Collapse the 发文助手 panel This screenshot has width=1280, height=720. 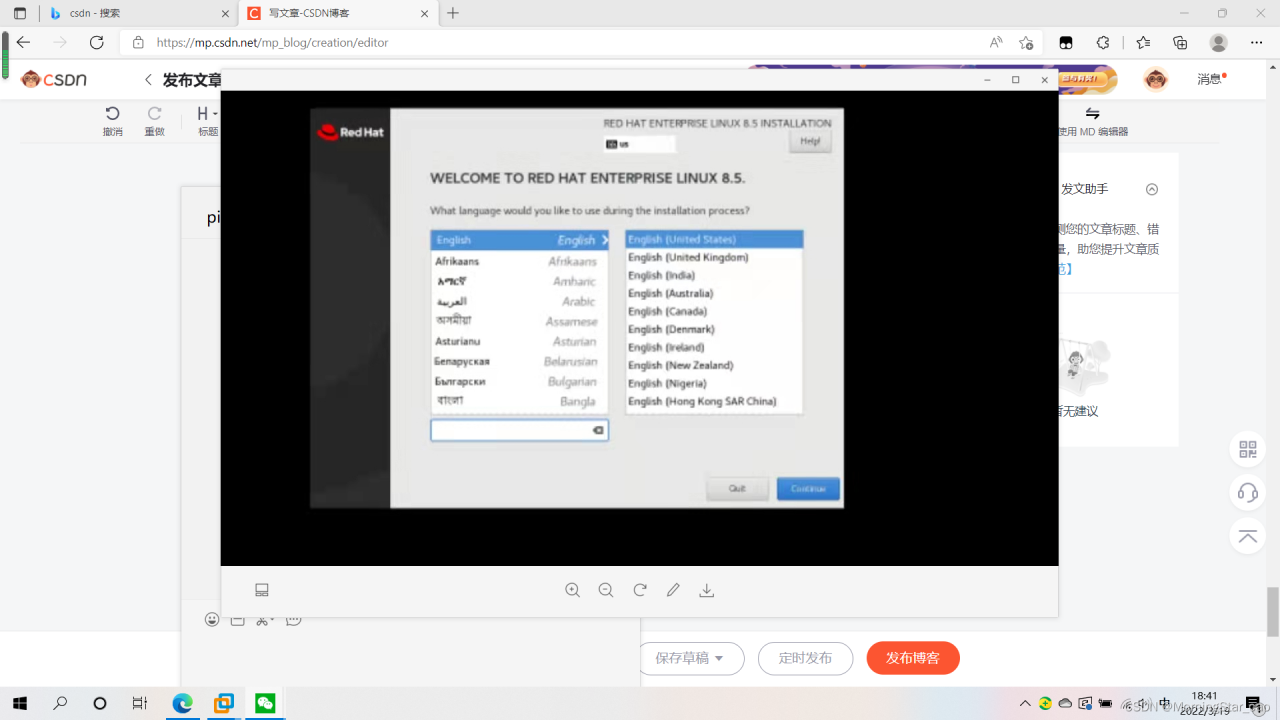[x=1152, y=189]
